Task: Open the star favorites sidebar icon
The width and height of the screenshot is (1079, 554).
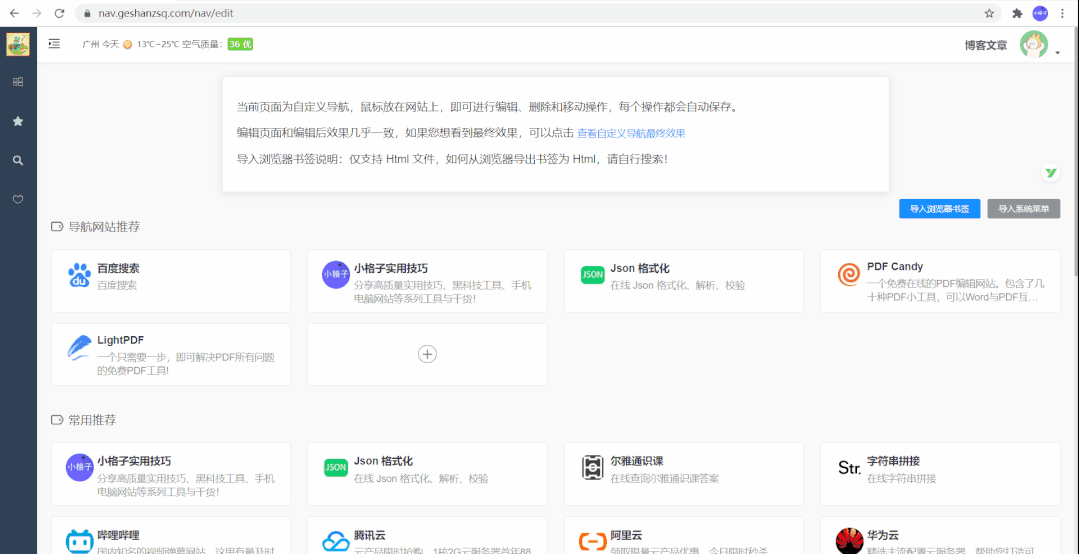Action: [x=19, y=121]
